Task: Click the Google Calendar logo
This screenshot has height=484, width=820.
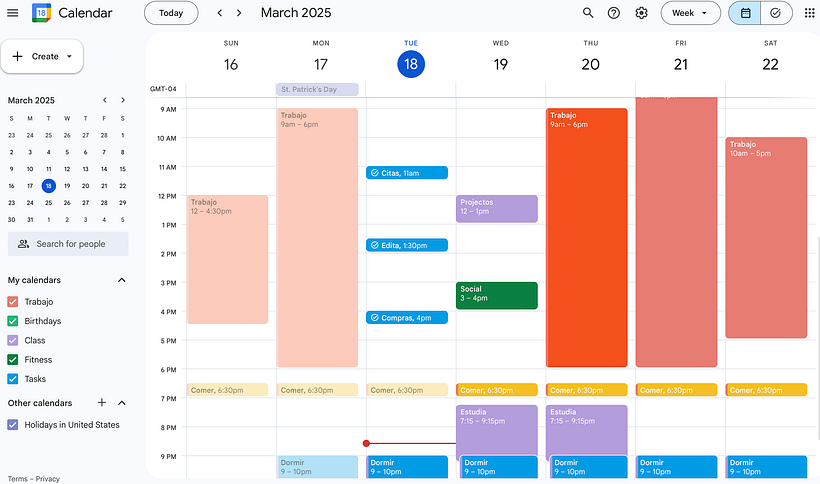Action: coord(41,13)
